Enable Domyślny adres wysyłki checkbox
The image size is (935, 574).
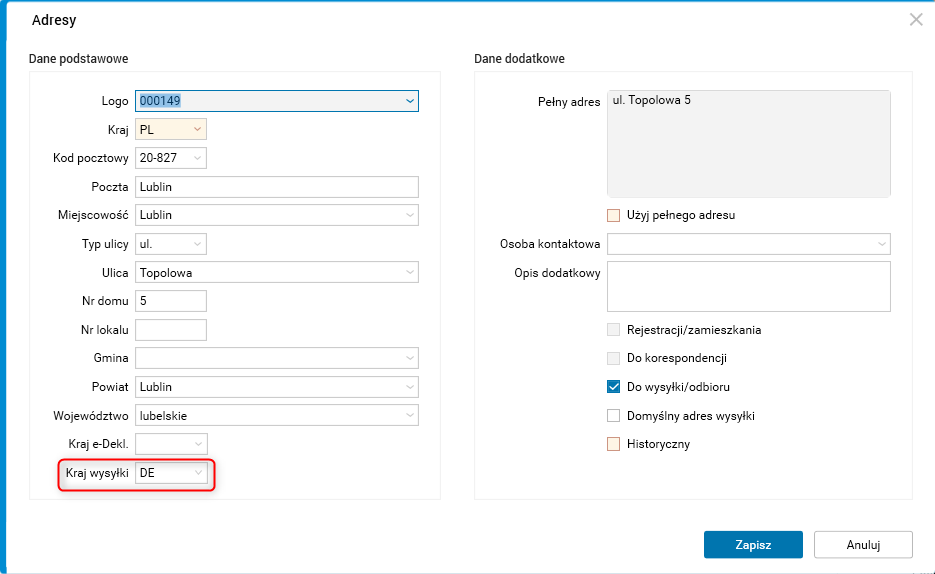(x=614, y=415)
